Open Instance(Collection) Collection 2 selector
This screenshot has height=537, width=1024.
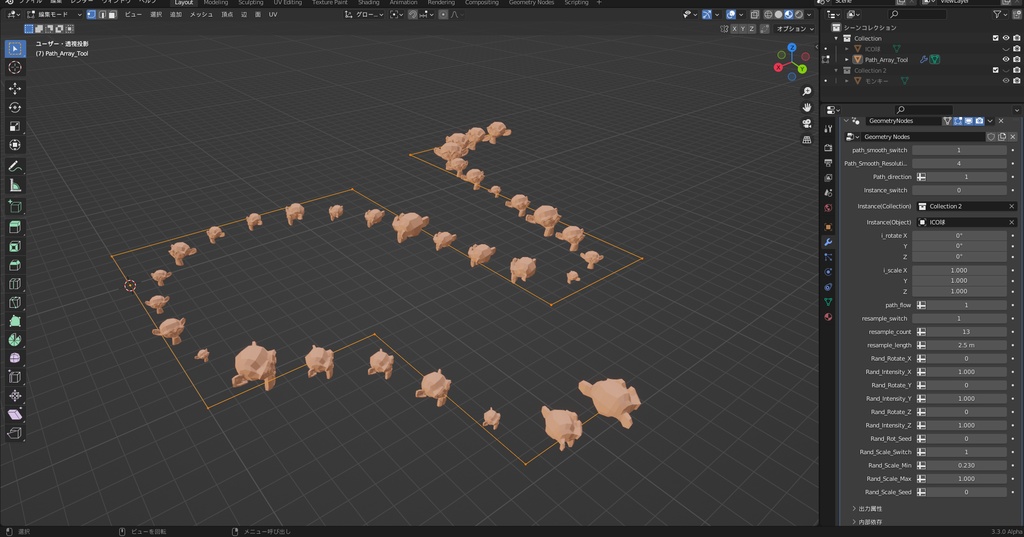click(x=967, y=206)
